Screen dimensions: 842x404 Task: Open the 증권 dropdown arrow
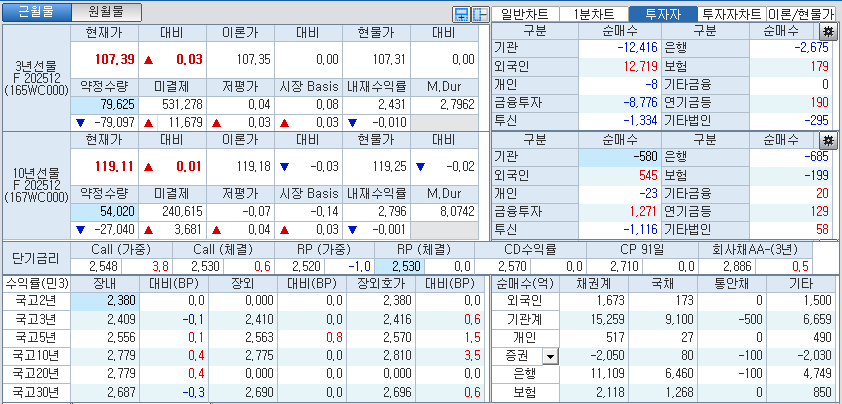(550, 356)
